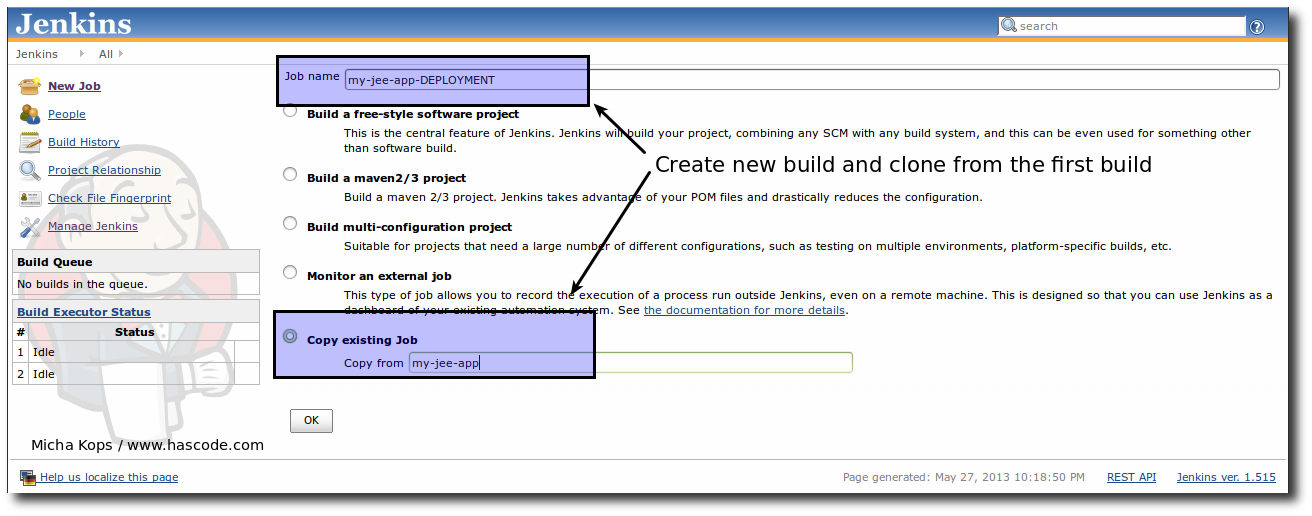Click the Status column header

point(135,332)
